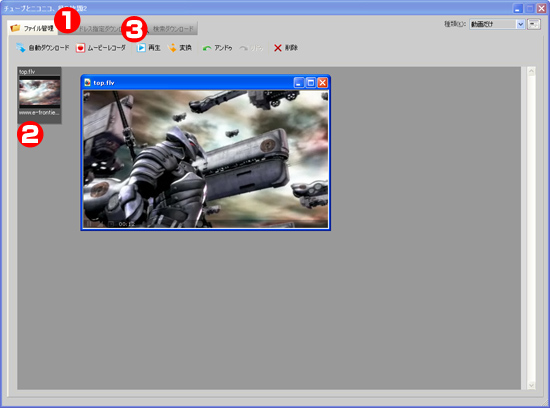Click the www.e-frontie... source label
550x408 pixels.
click(x=39, y=113)
